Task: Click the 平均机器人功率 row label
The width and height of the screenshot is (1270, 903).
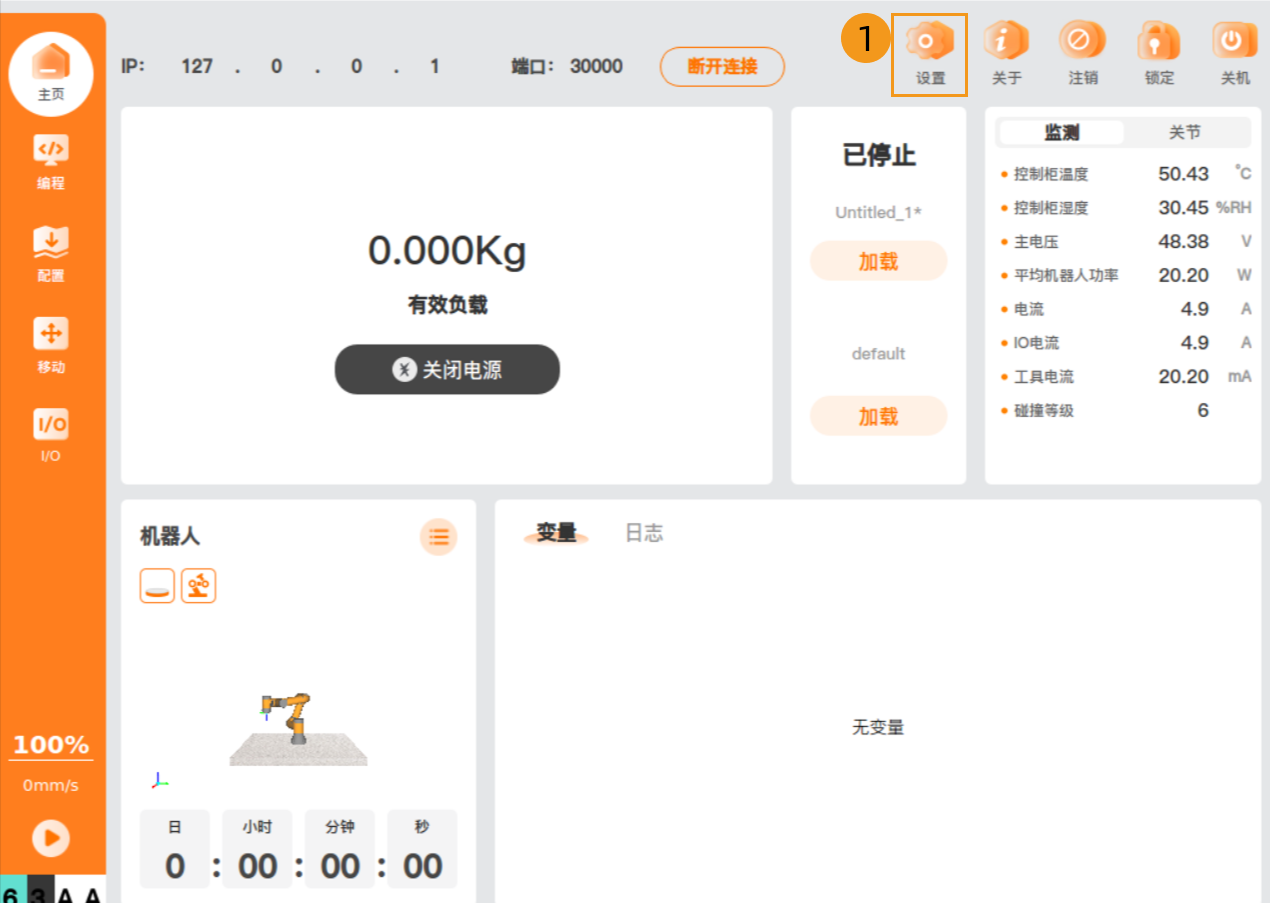Action: (1066, 276)
